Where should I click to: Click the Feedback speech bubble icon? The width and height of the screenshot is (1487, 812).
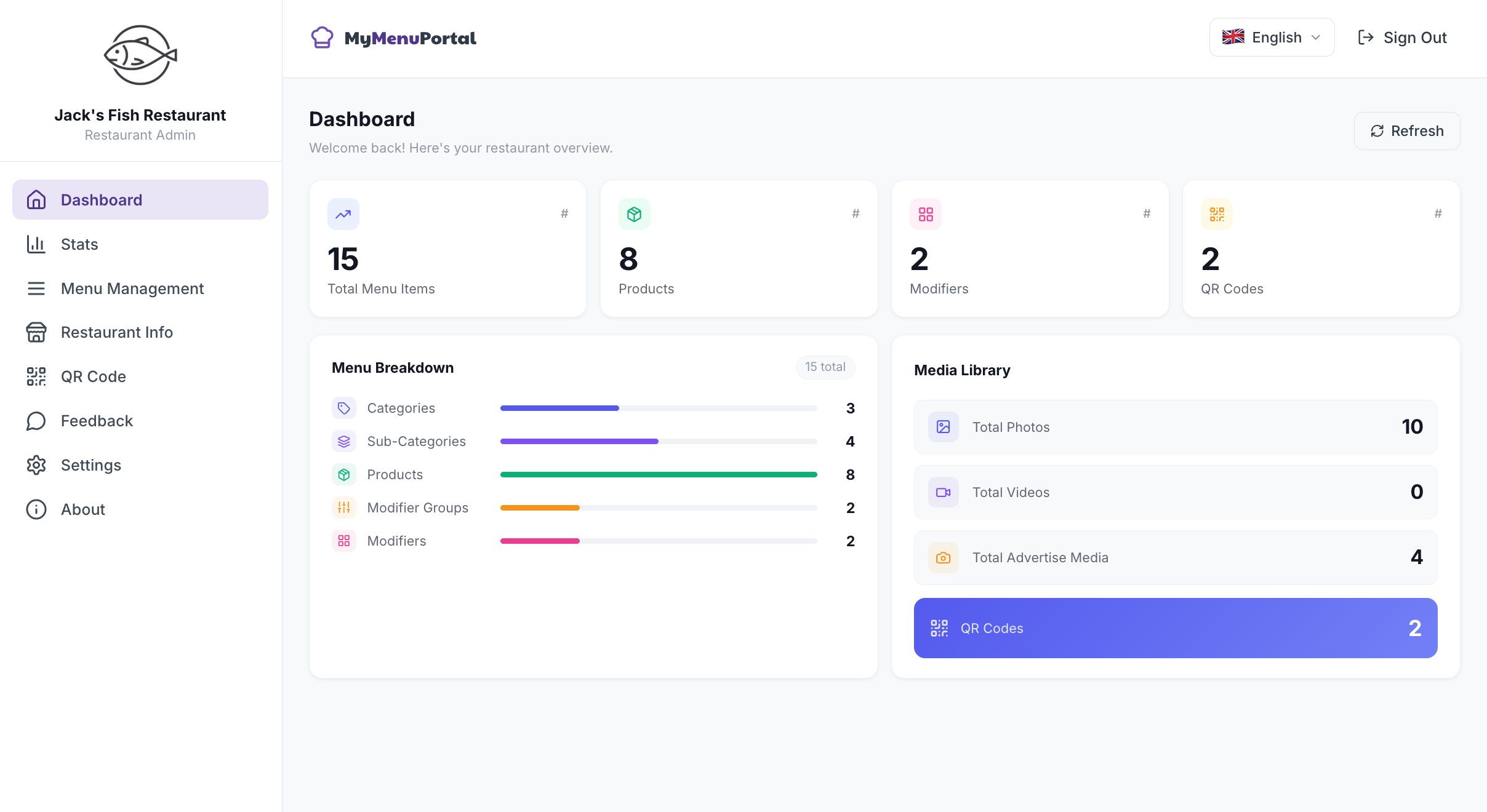point(36,421)
